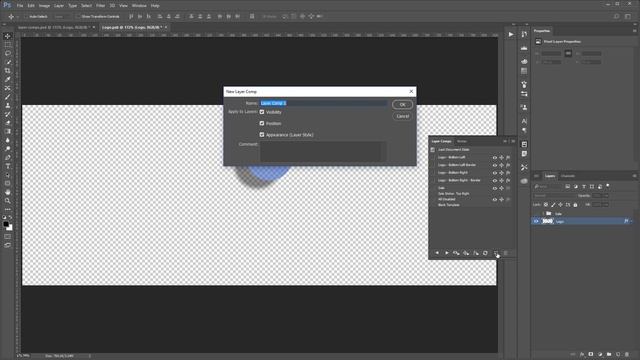This screenshot has height=360, width=640.
Task: Apply previous layer comp arrow
Action: click(x=437, y=253)
